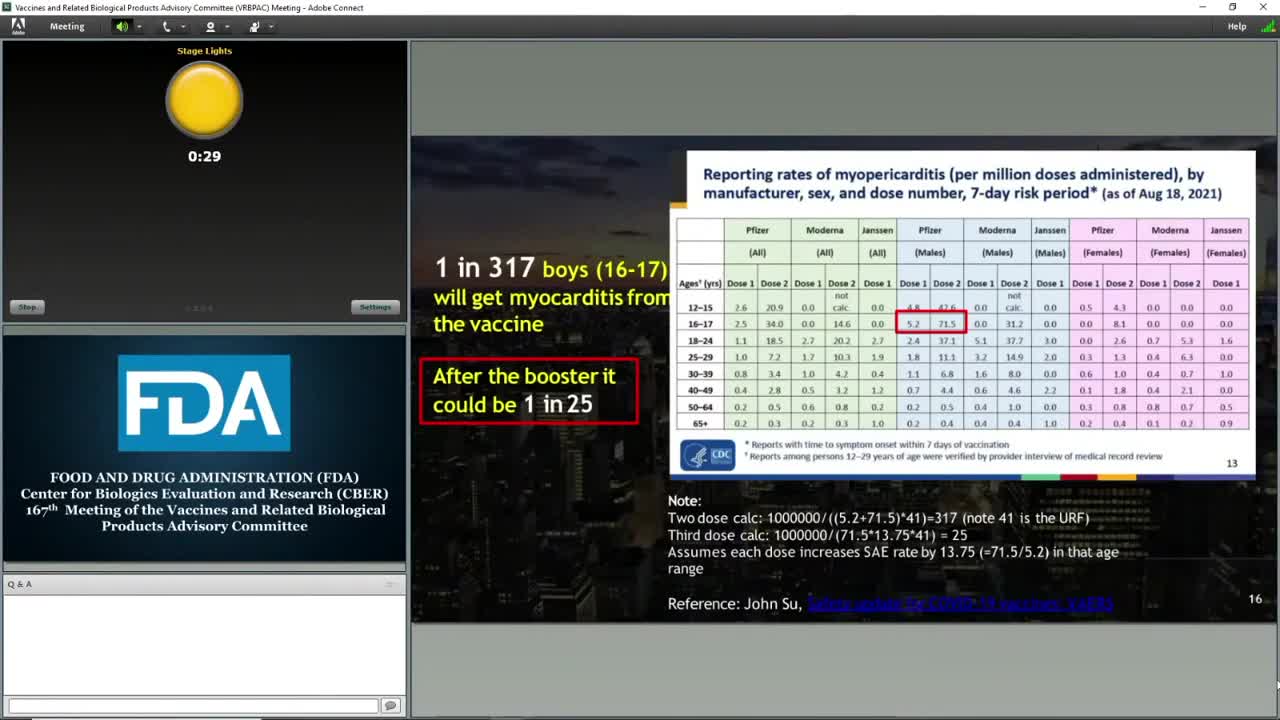Click the '1 in 317' heading text
Viewport: 1280px width, 720px height.
484,268
